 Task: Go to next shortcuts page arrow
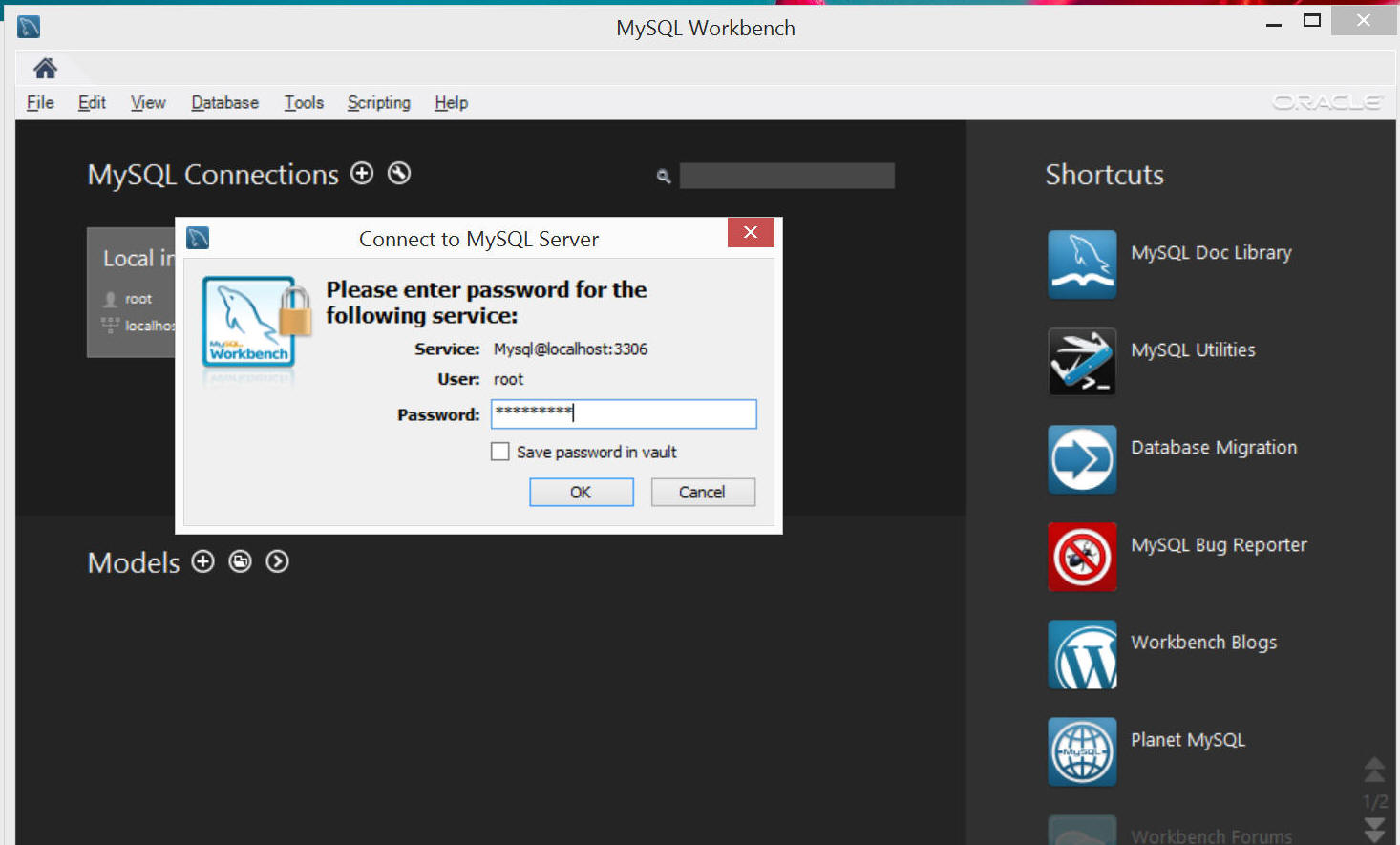[1374, 830]
